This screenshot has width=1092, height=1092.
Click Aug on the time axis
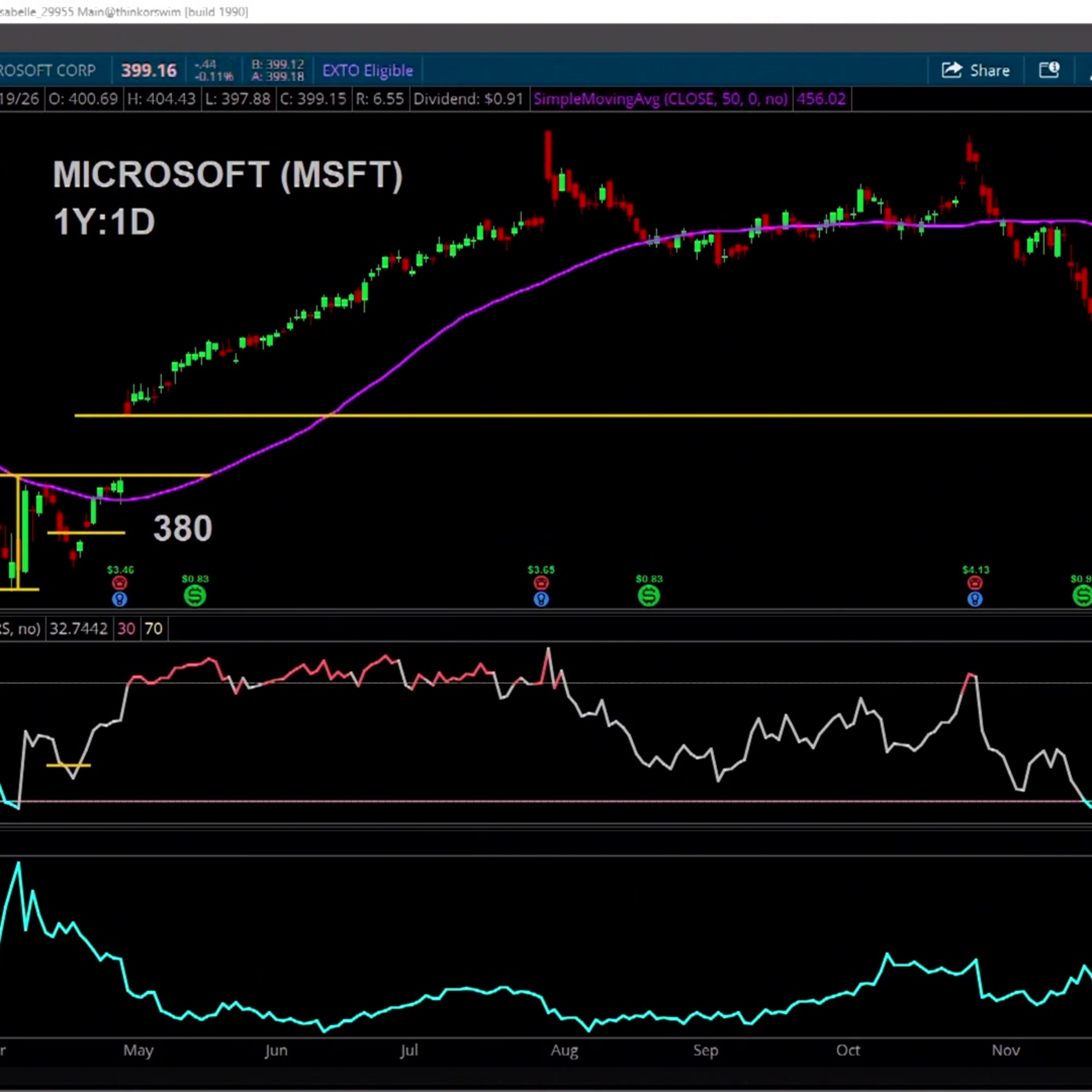click(x=564, y=1051)
